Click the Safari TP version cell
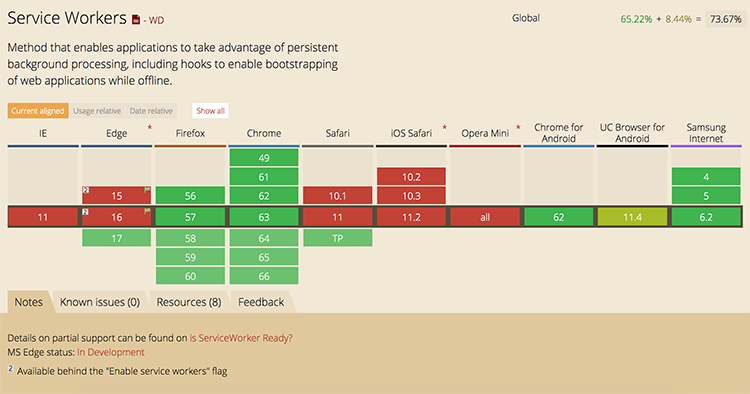This screenshot has height=394, width=750. coord(338,238)
